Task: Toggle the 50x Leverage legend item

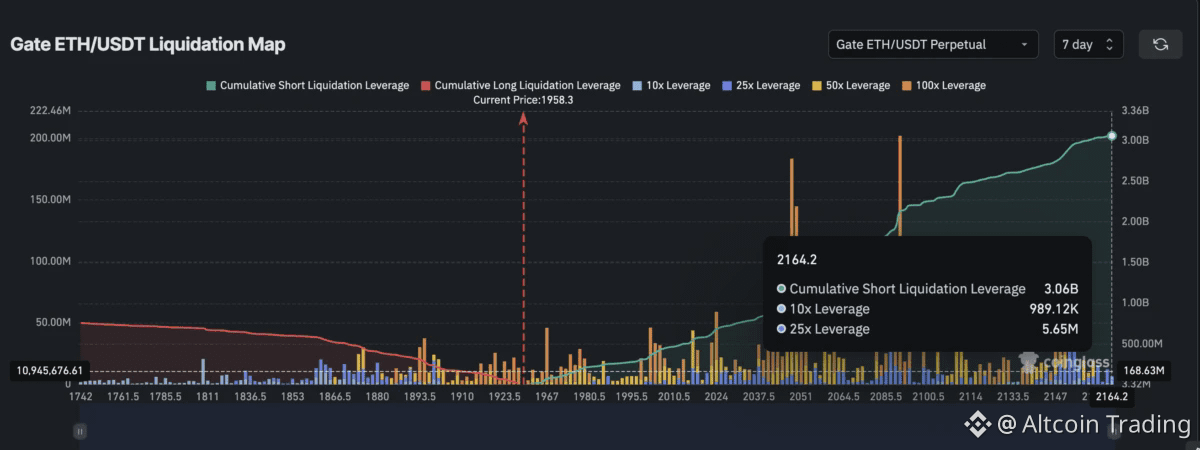Action: tap(851, 85)
